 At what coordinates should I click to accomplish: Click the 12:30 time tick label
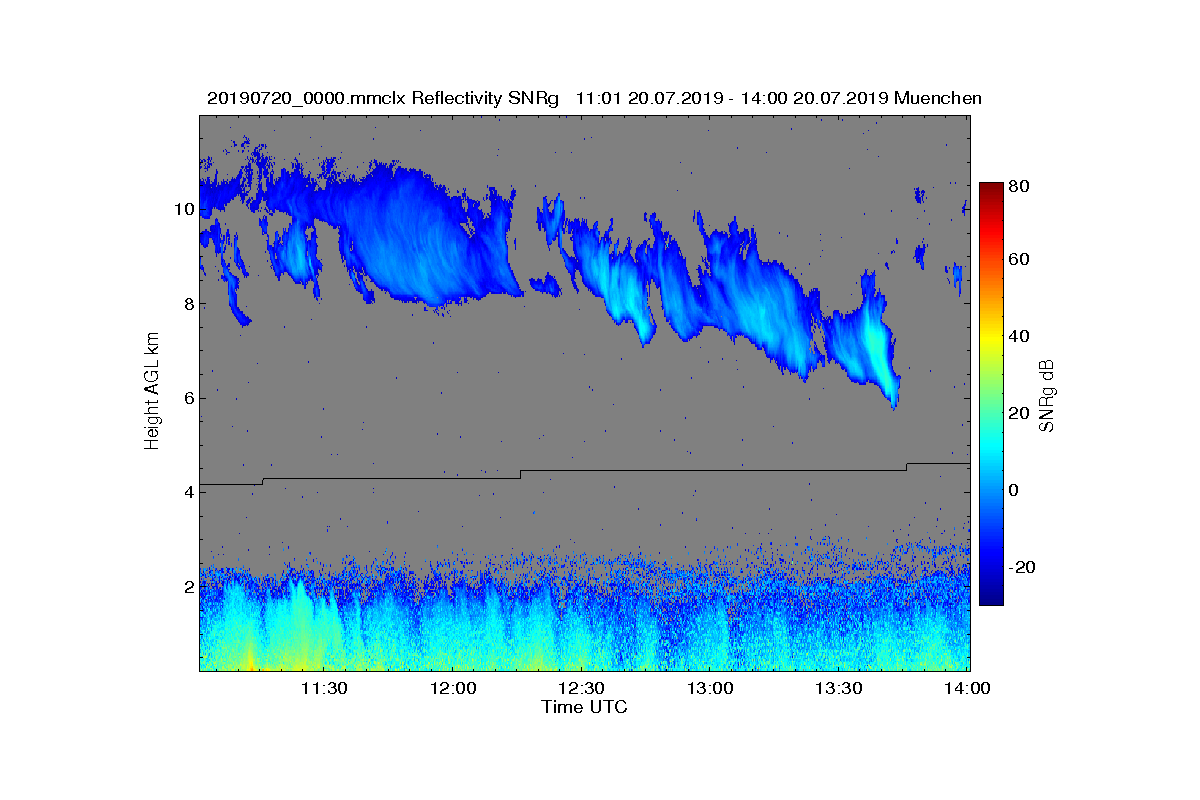pyautogui.click(x=582, y=688)
